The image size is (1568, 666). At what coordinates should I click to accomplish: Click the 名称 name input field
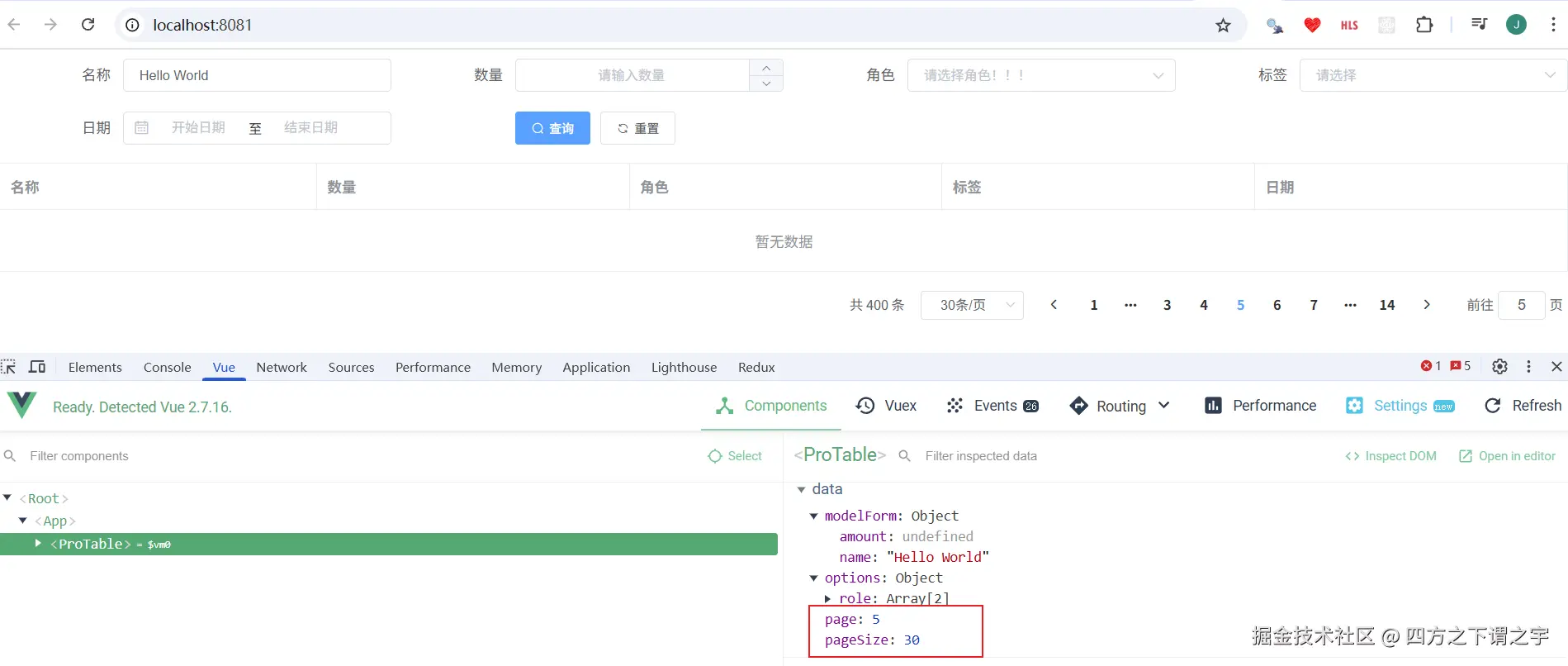[257, 75]
